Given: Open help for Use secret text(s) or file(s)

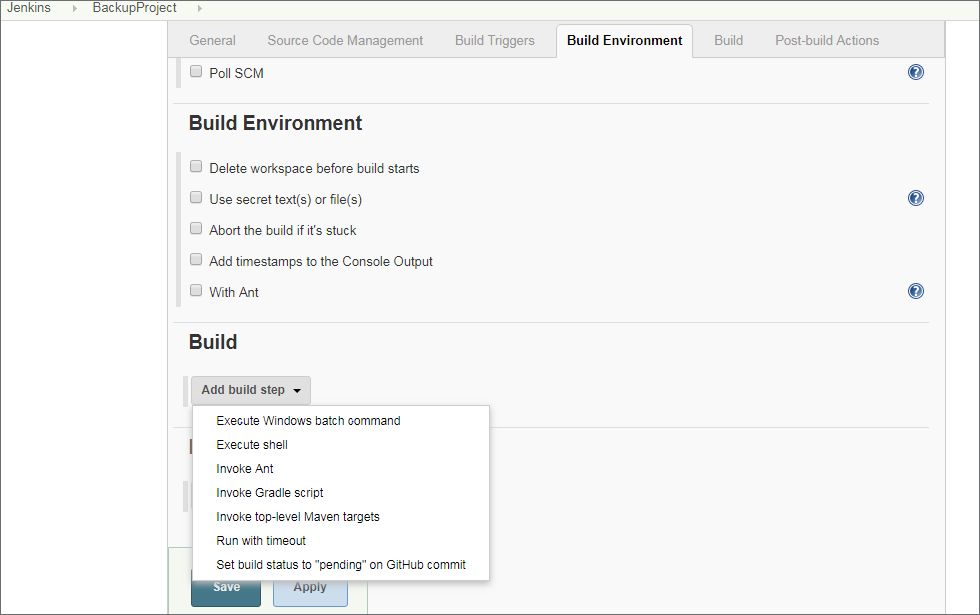Looking at the screenshot, I should point(916,197).
